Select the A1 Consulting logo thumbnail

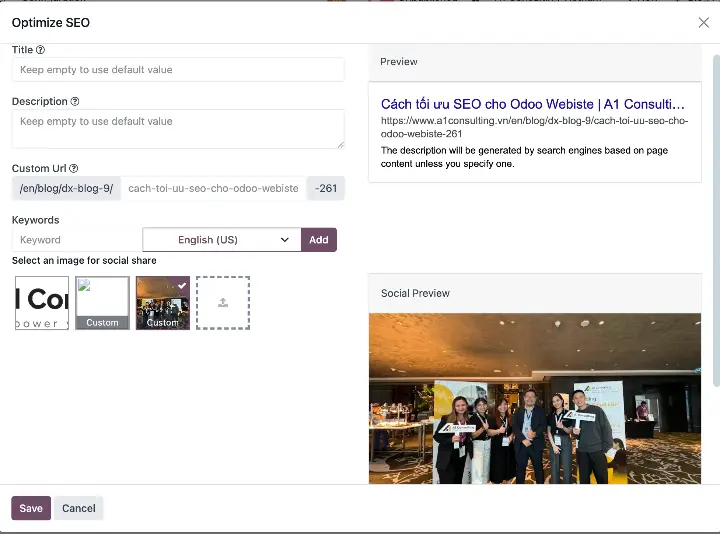(x=42, y=303)
